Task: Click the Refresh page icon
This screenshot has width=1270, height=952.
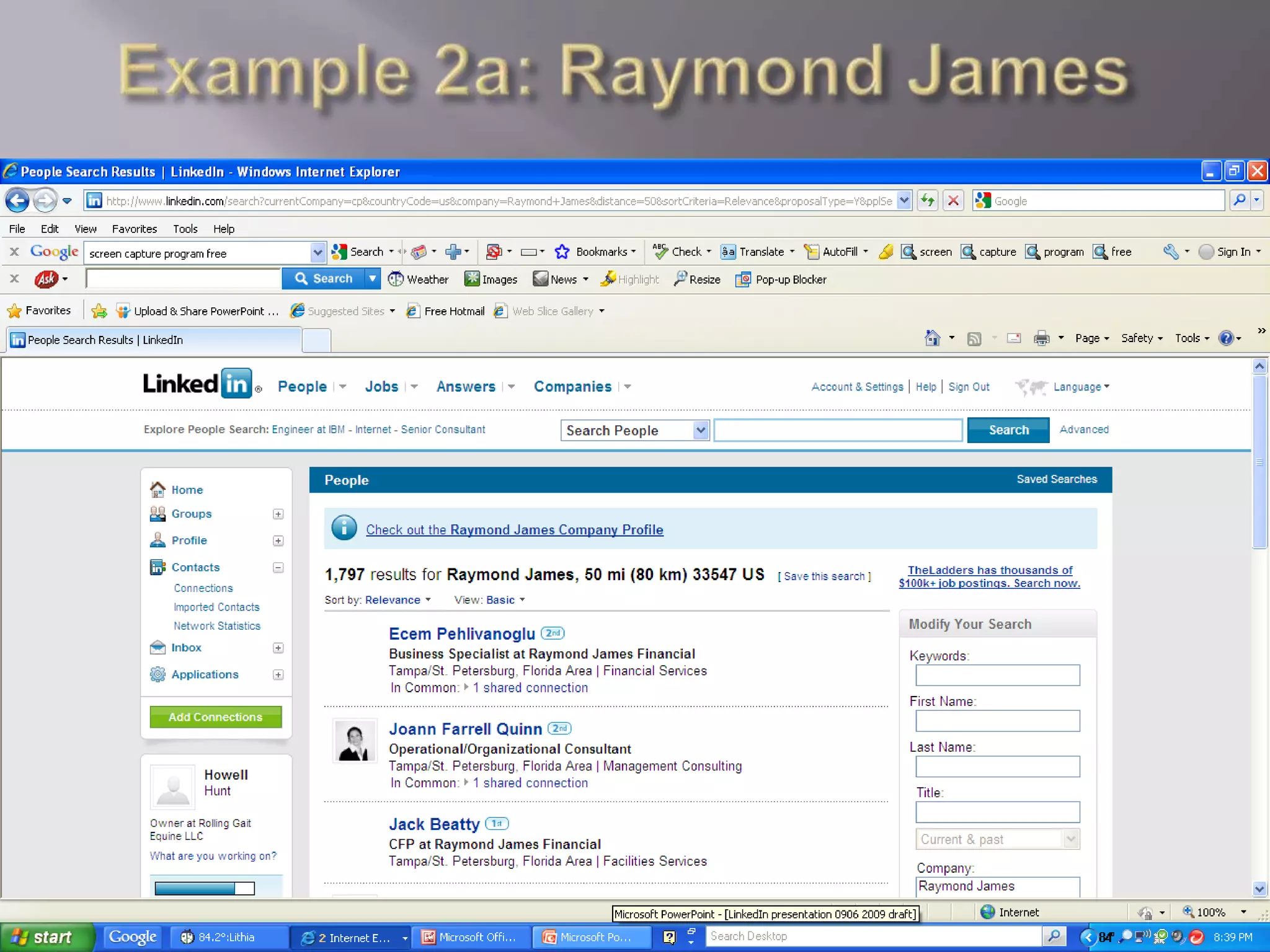Action: [x=928, y=200]
